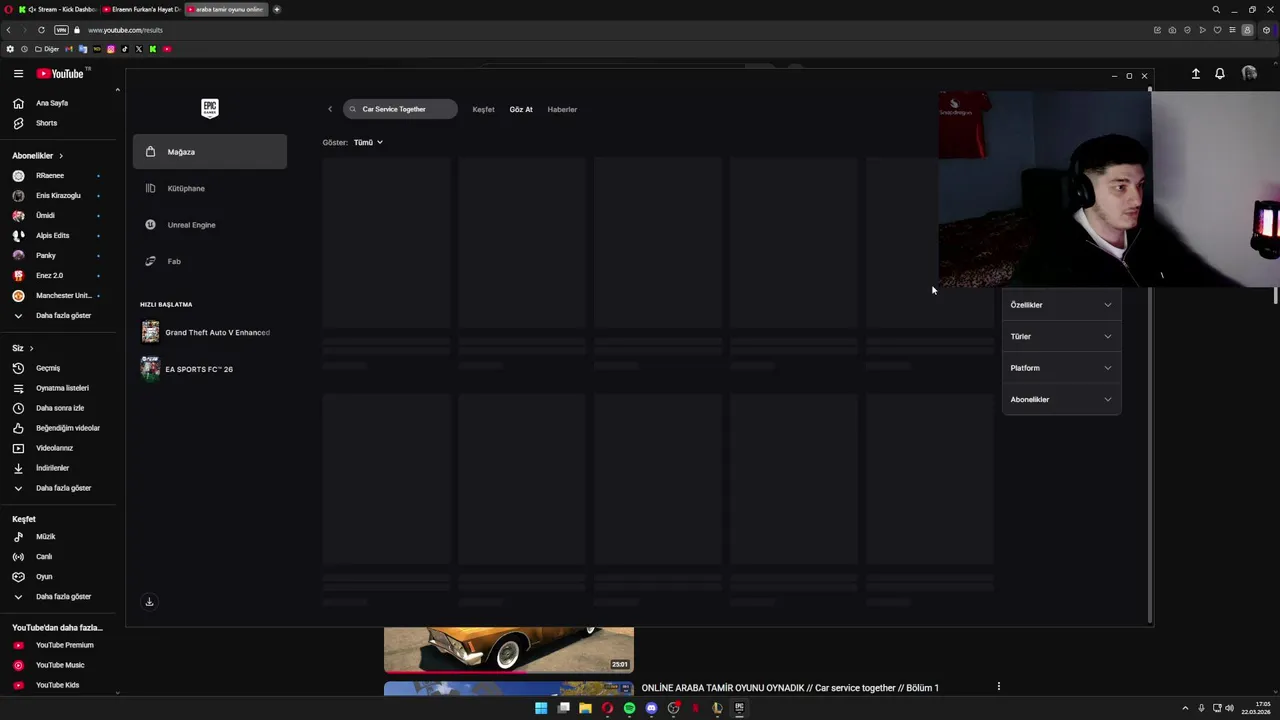1280x720 pixels.
Task: Switch to the Kick Dashboard Stream tab
Action: point(56,9)
